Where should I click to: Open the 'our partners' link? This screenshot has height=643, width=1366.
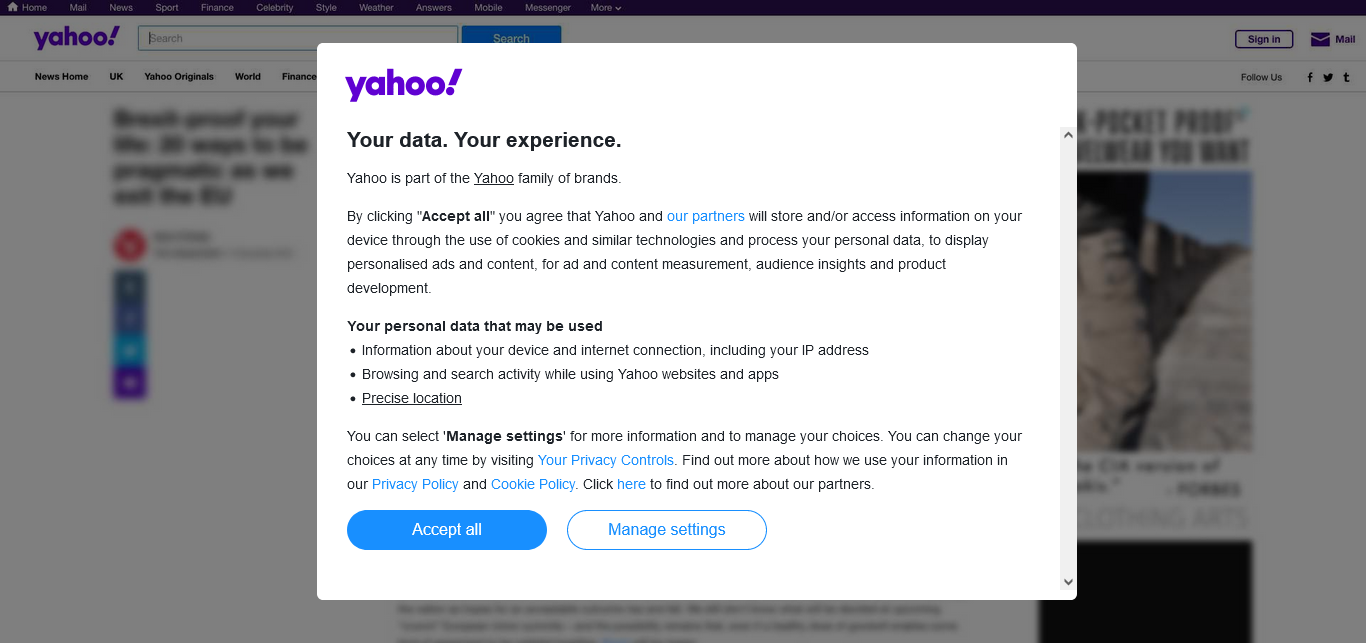pos(705,216)
